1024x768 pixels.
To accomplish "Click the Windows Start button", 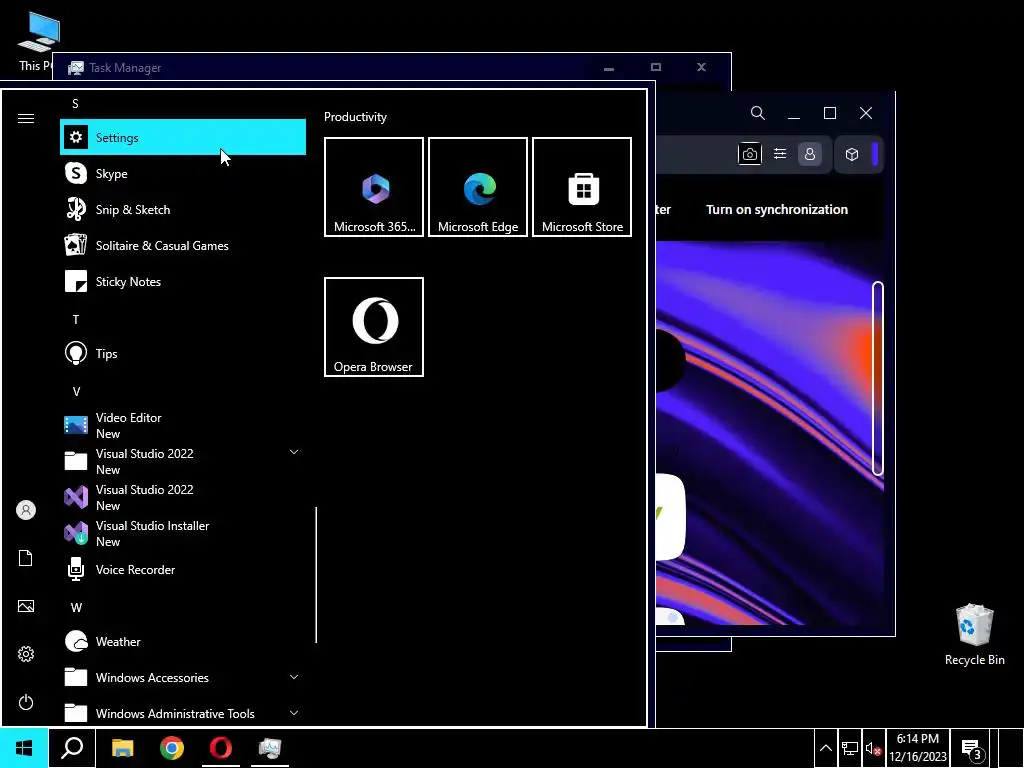I will coord(24,748).
